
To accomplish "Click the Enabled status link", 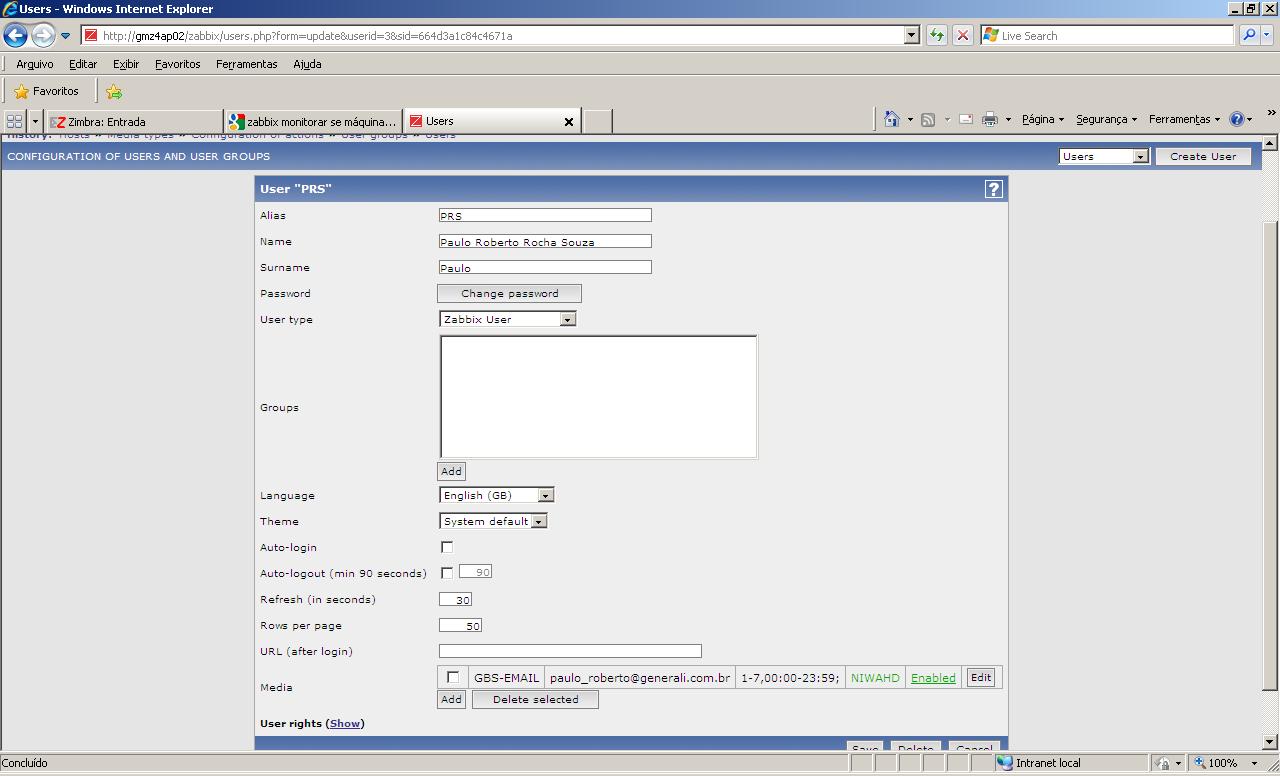I will coord(933,678).
